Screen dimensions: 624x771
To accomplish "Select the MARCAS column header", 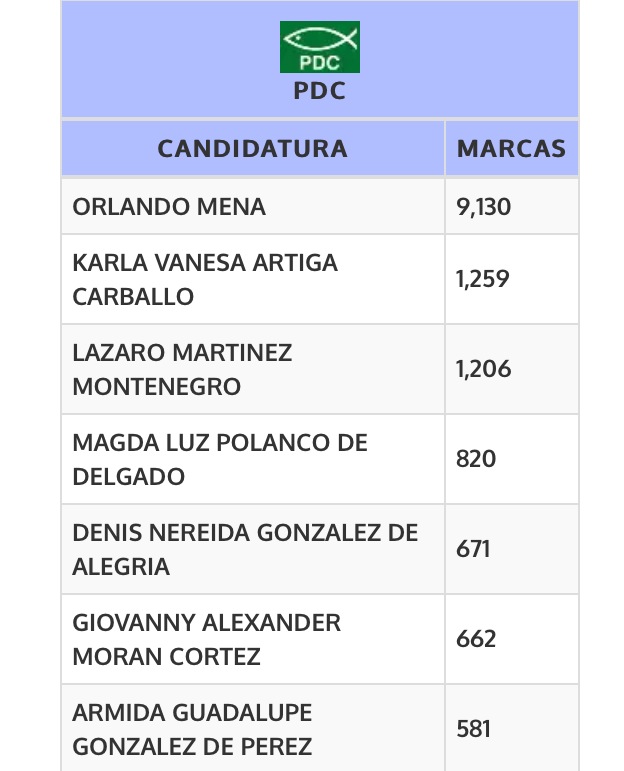I will click(x=511, y=148).
